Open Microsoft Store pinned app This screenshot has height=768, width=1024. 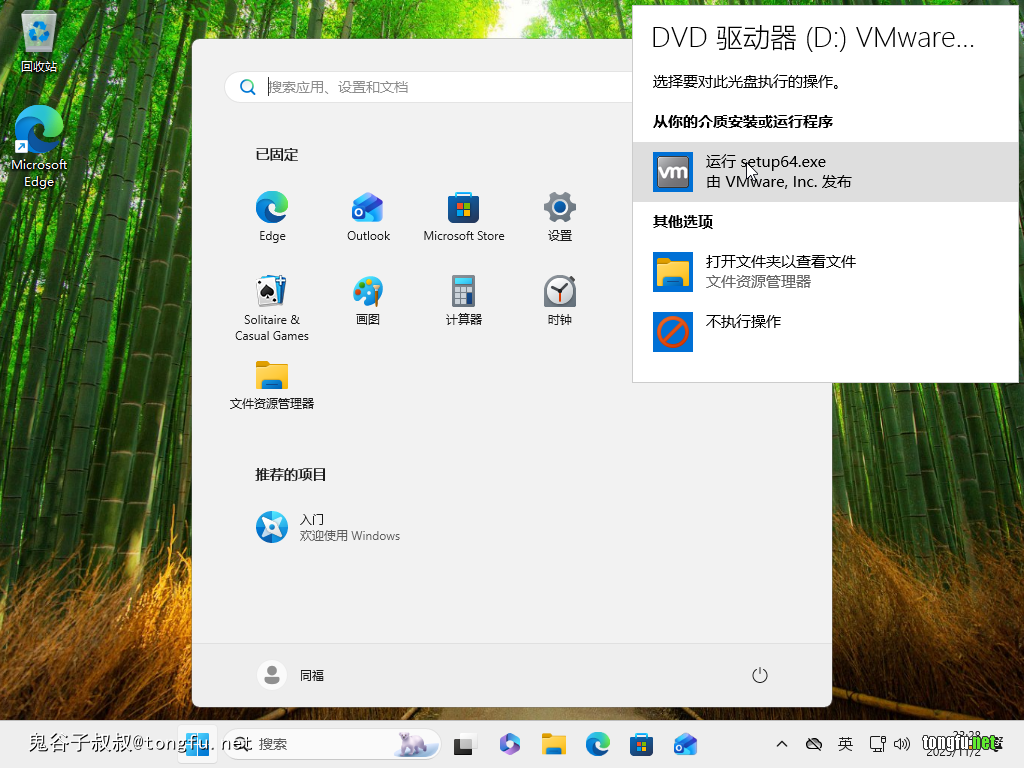pos(463,216)
